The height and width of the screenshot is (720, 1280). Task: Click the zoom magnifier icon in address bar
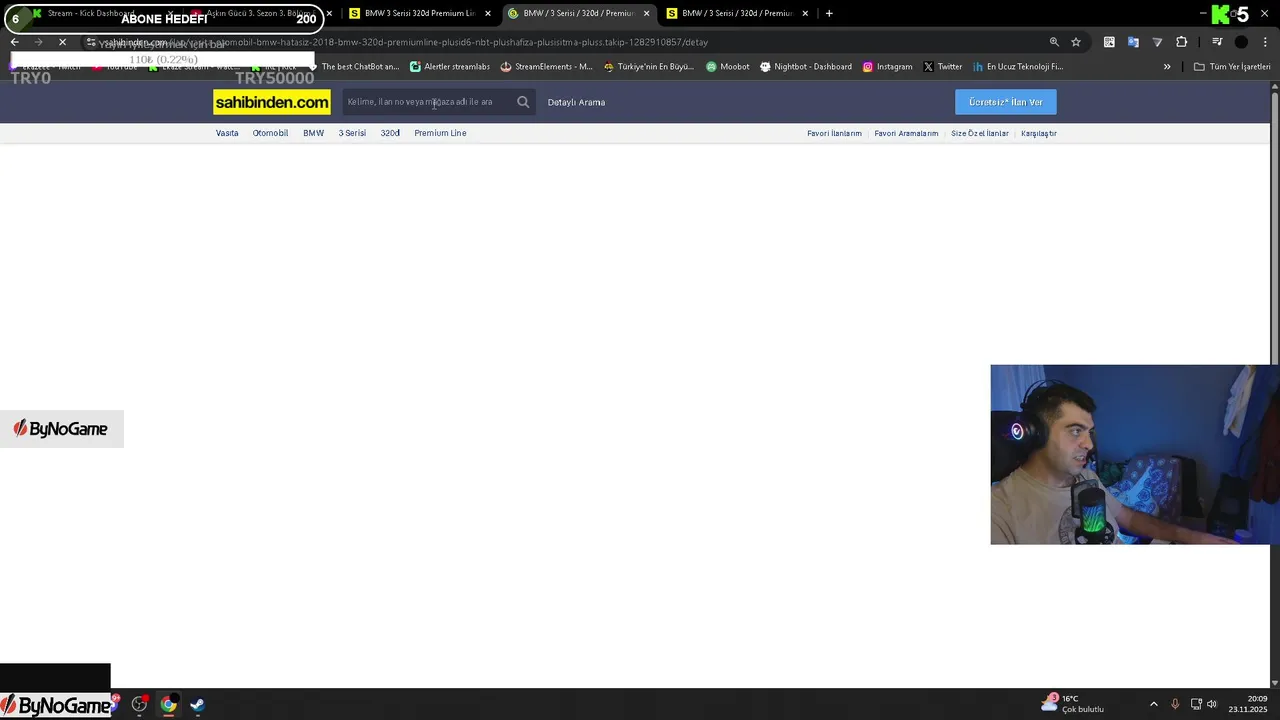coord(1054,42)
